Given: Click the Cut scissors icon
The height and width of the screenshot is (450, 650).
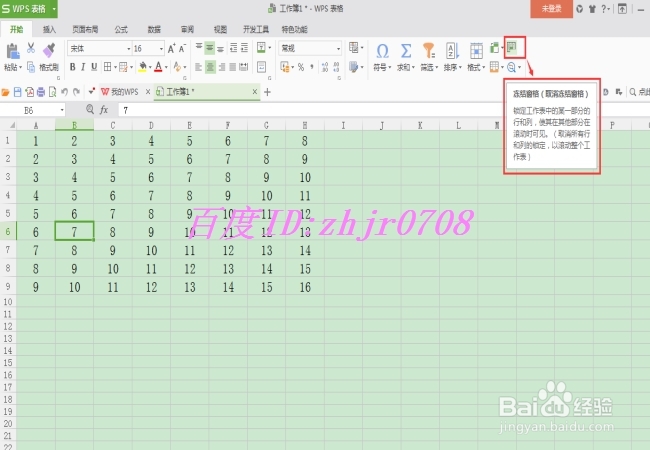Looking at the screenshot, I should pos(31,48).
